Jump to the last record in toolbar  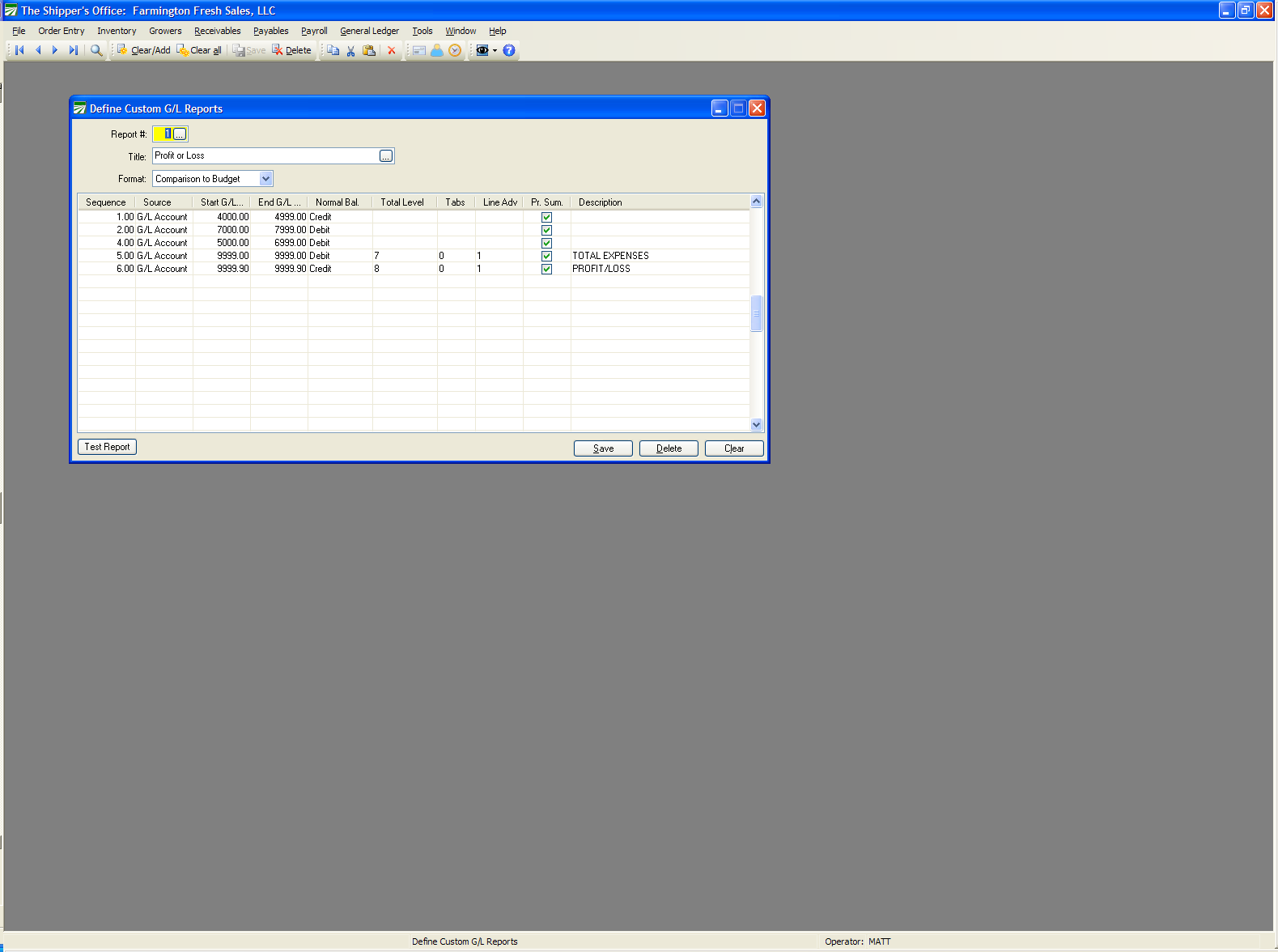pos(73,50)
